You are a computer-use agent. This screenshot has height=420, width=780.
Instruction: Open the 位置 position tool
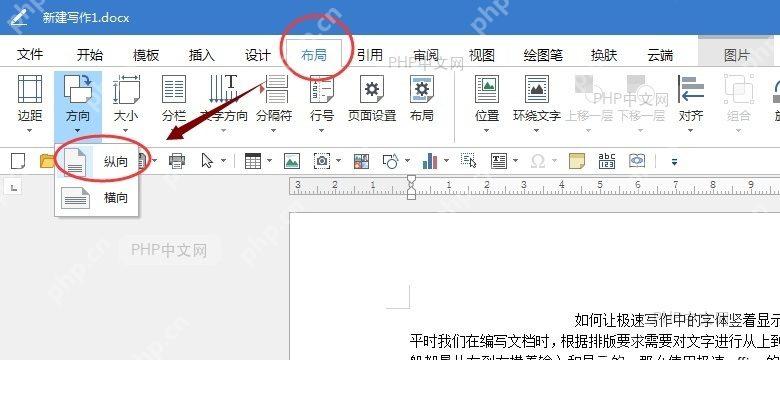pyautogui.click(x=487, y=104)
